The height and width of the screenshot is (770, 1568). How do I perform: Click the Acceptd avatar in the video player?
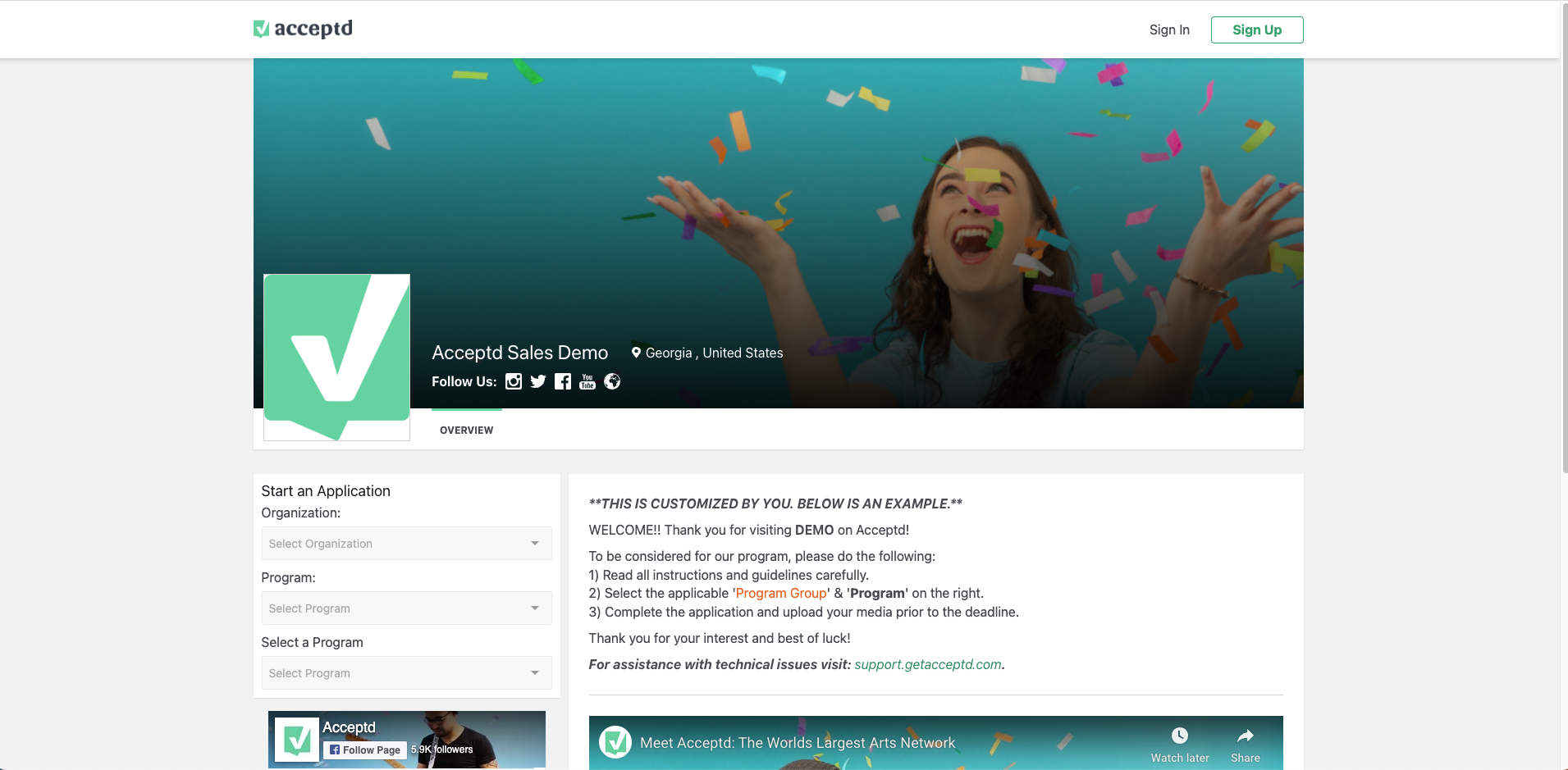pos(615,743)
